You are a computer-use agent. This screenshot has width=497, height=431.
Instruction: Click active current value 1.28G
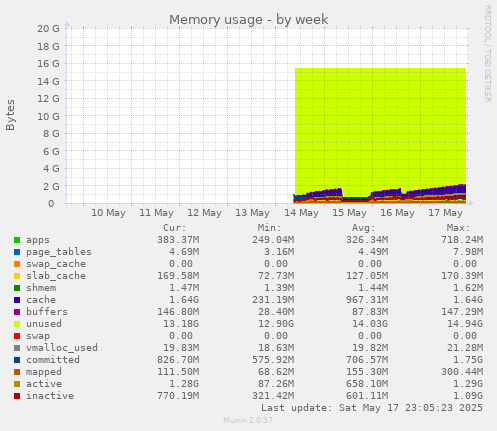(184, 384)
